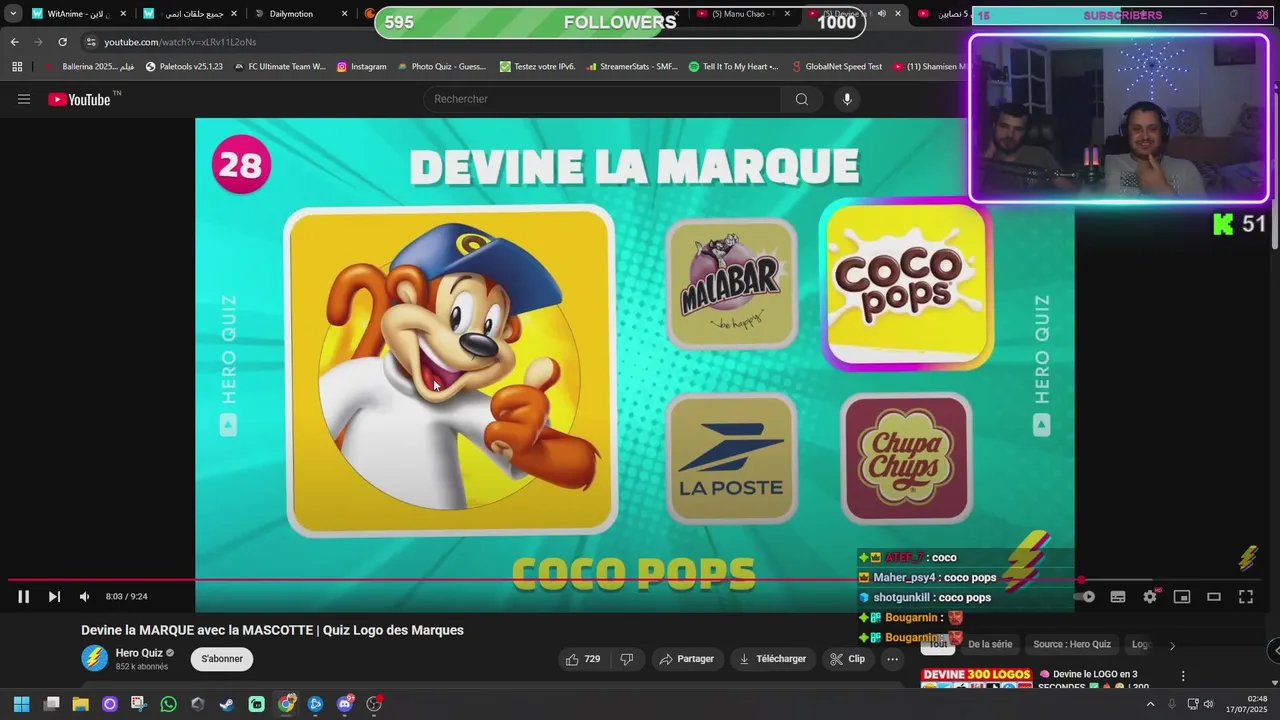Go back with the browser back arrow
The width and height of the screenshot is (1280, 720).
(x=14, y=42)
